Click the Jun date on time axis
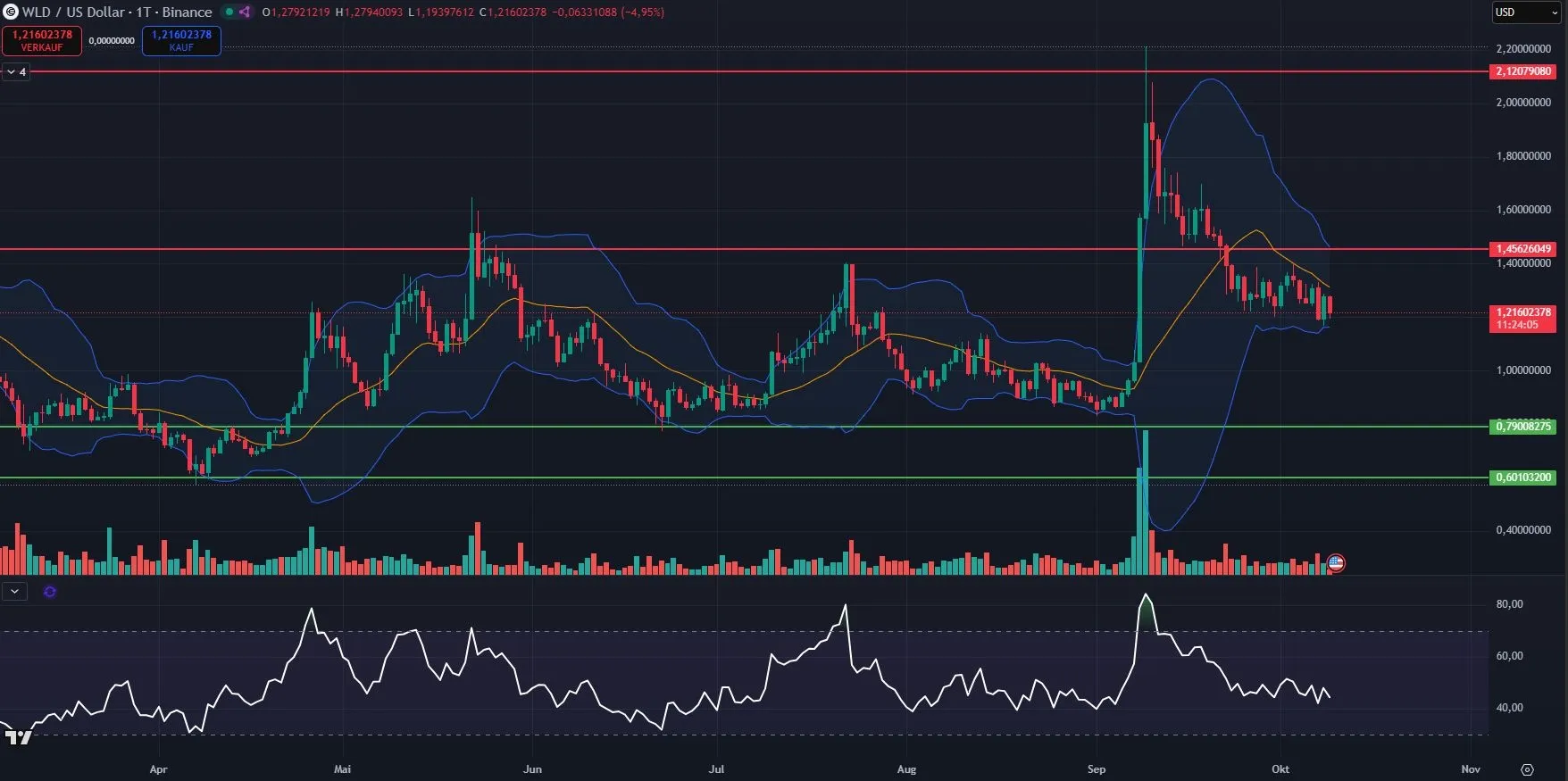The image size is (1568, 781). pyautogui.click(x=532, y=769)
